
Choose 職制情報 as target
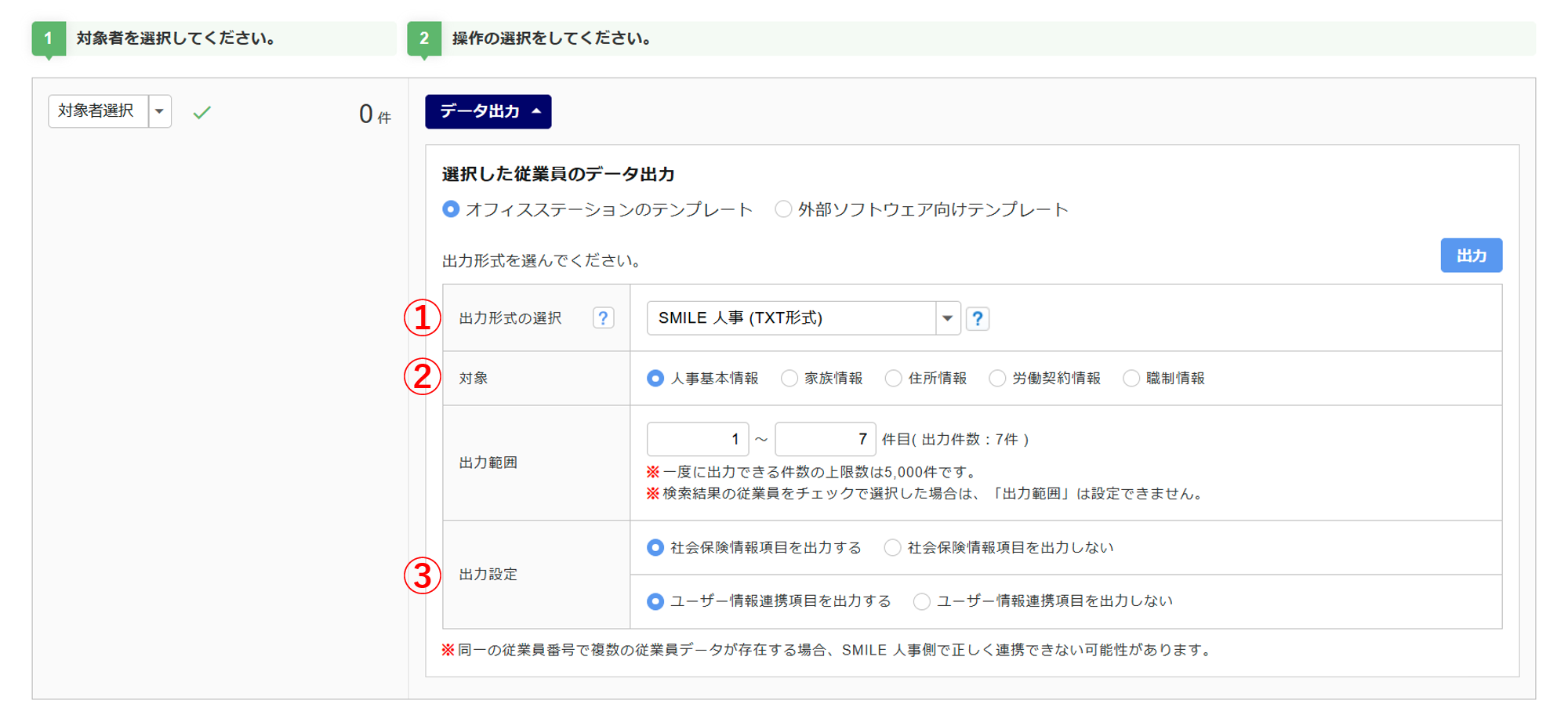pos(1131,379)
